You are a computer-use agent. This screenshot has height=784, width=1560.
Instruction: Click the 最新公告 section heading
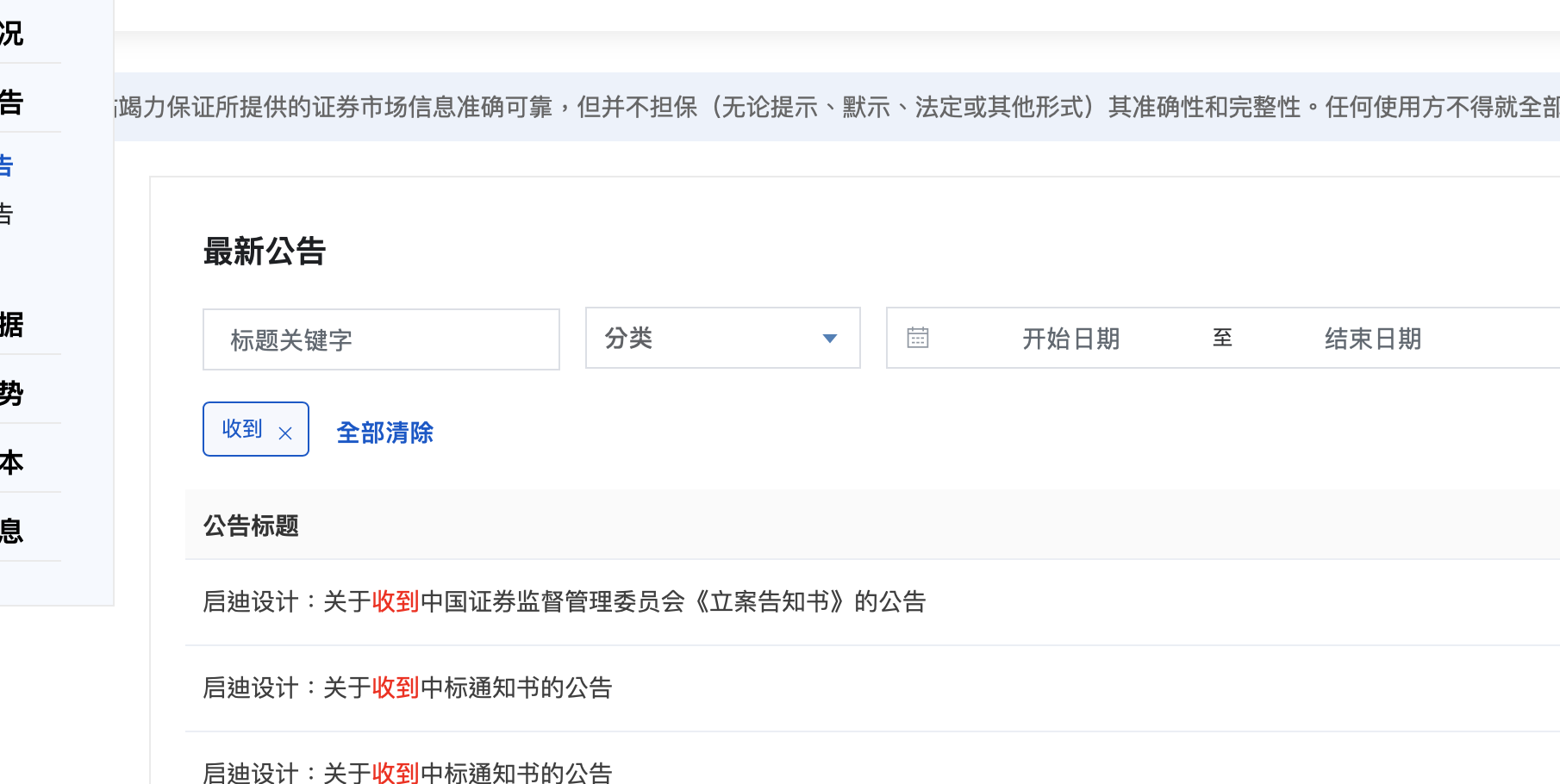265,252
